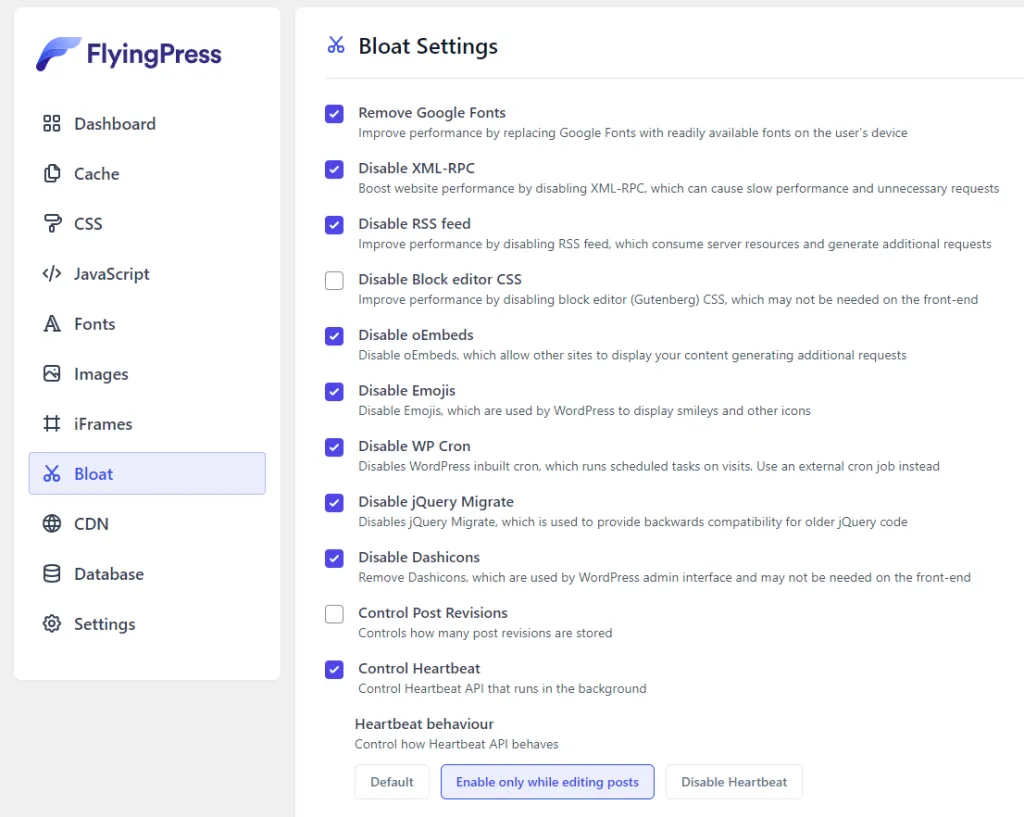
Task: Check the Control Post Revisions option
Action: click(334, 614)
